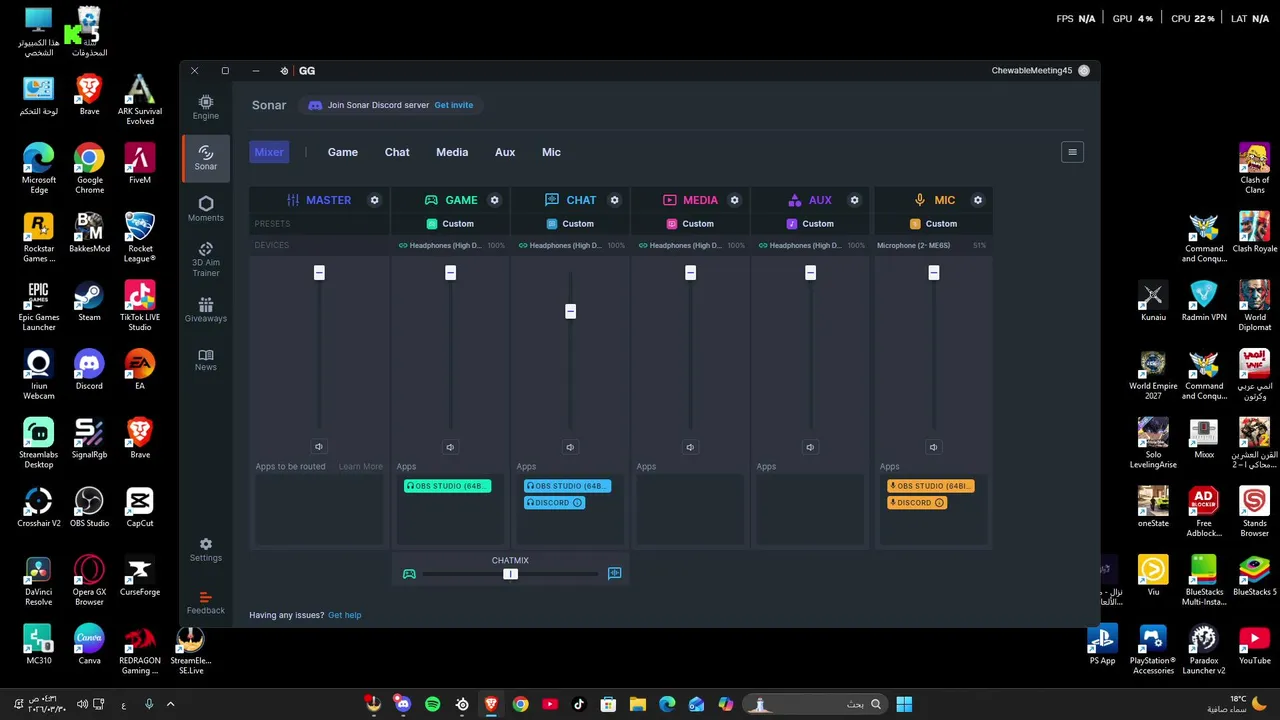Open MEDIA channel settings gear

(734, 200)
